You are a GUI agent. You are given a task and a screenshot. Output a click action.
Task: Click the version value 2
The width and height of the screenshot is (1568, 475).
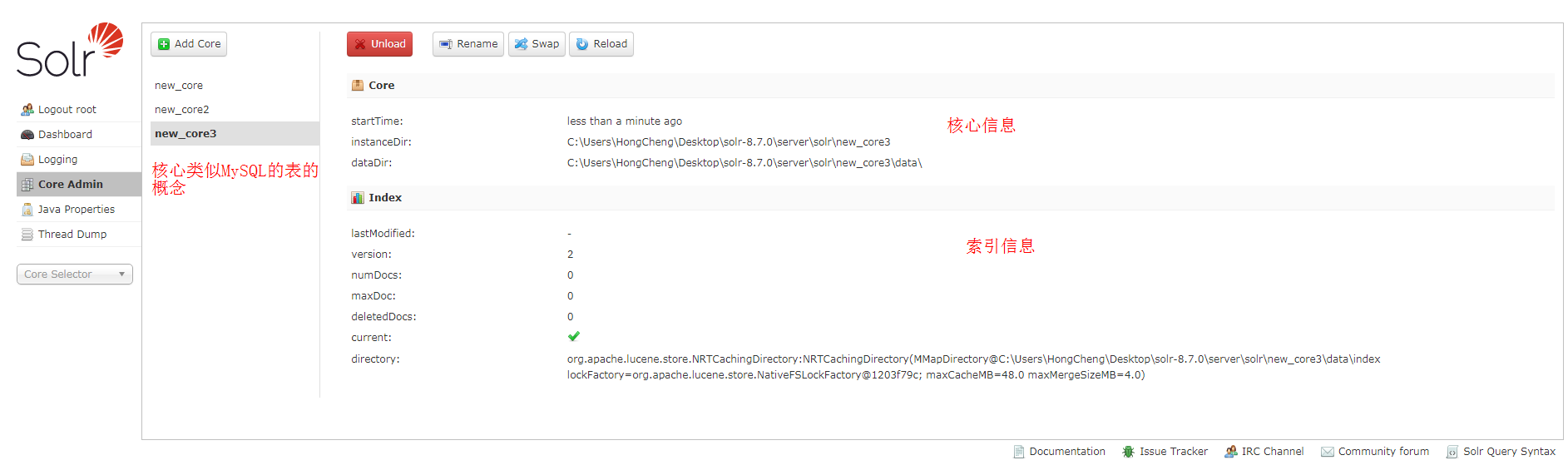click(571, 255)
